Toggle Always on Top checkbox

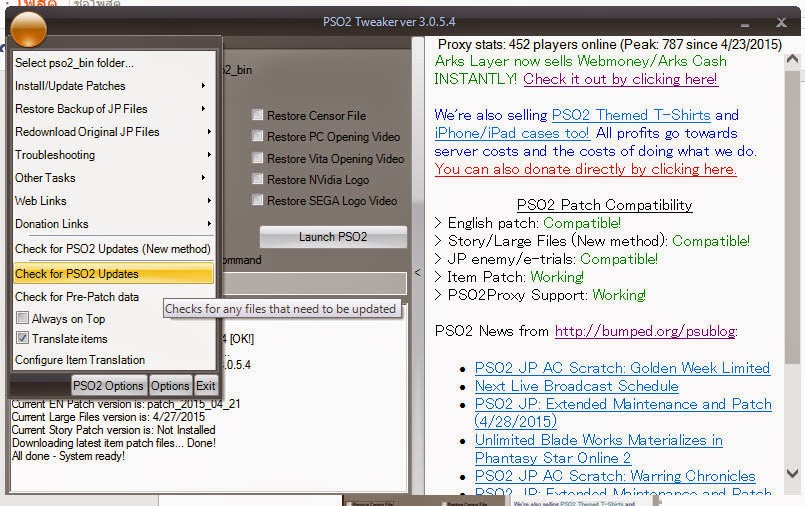[x=22, y=318]
